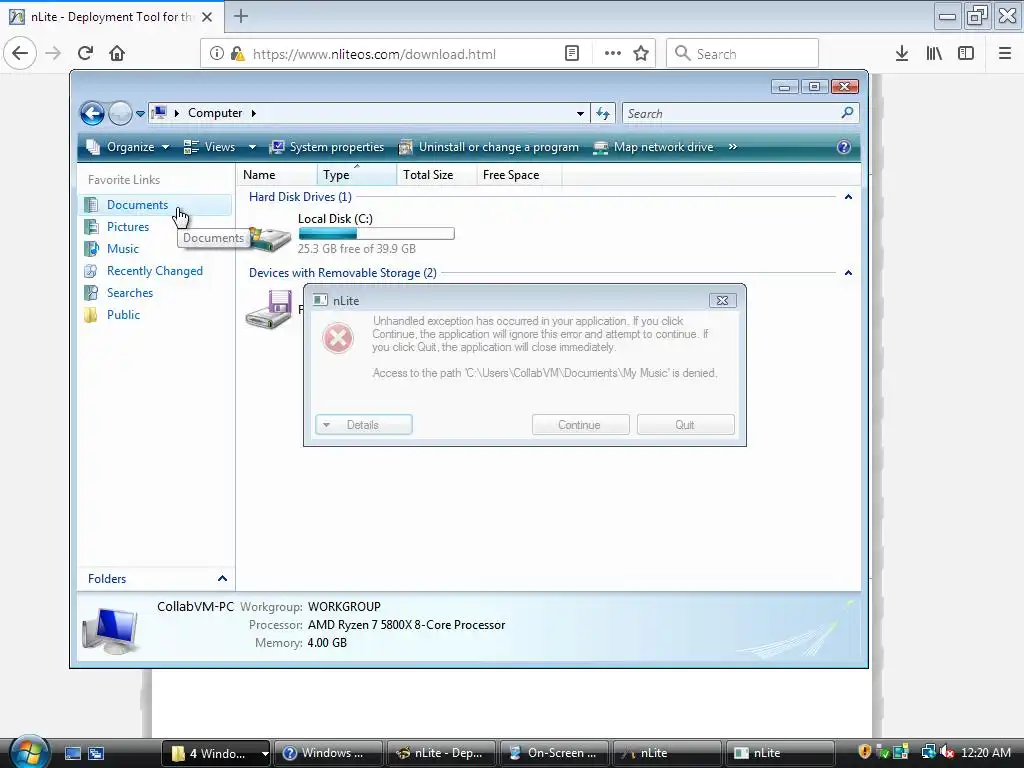Switch to Windows help taskbar button
The height and width of the screenshot is (768, 1024).
(329, 753)
